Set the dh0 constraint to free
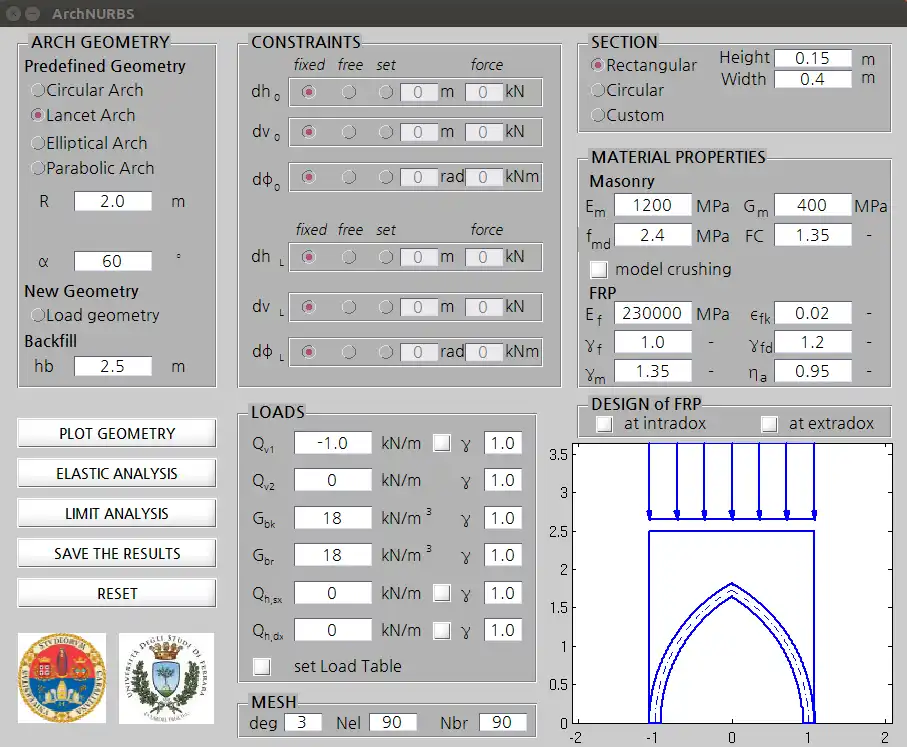907x747 pixels. (x=349, y=92)
